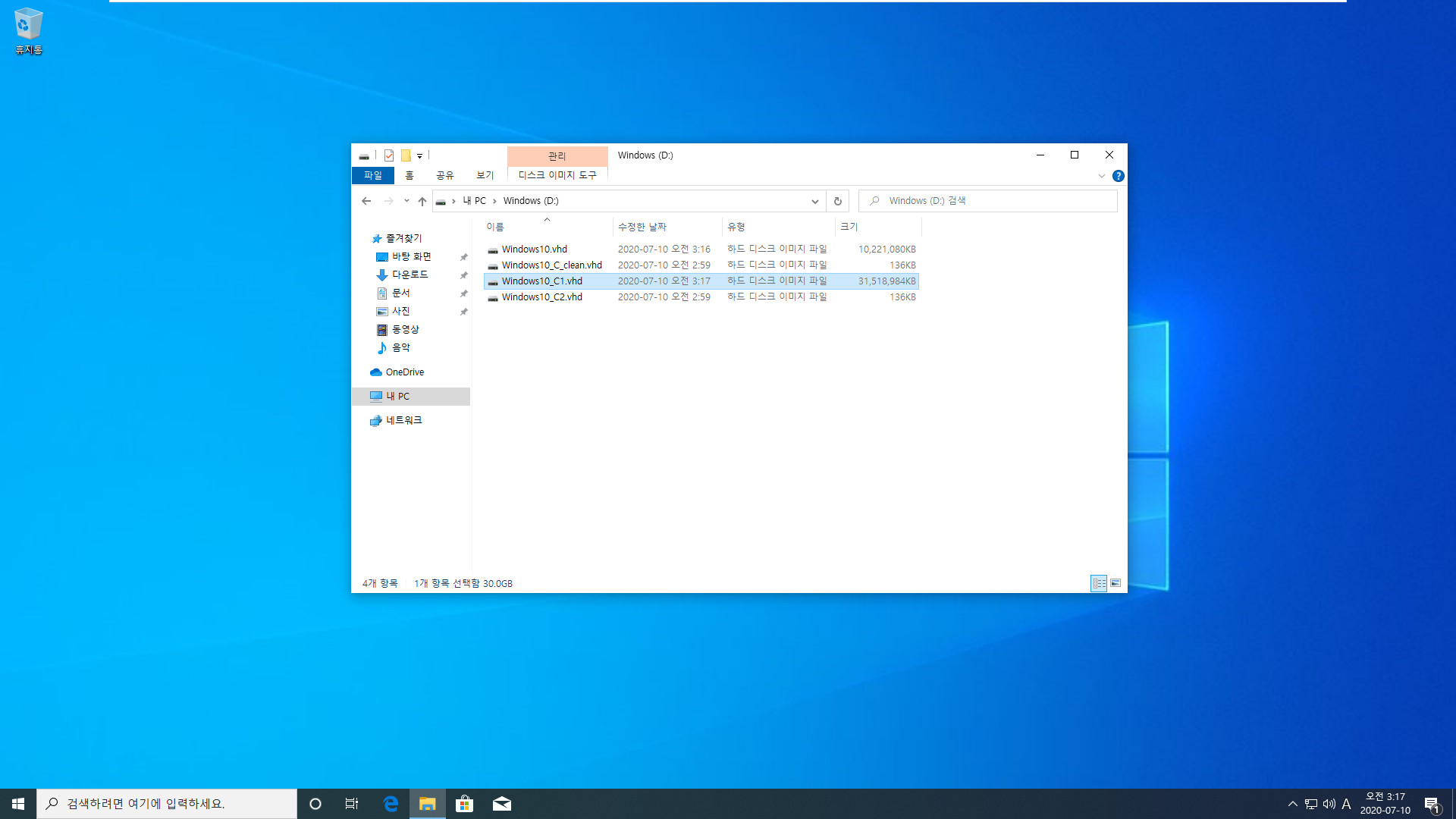This screenshot has height=819, width=1456.
Task: Open the Windows Start menu
Action: point(18,804)
